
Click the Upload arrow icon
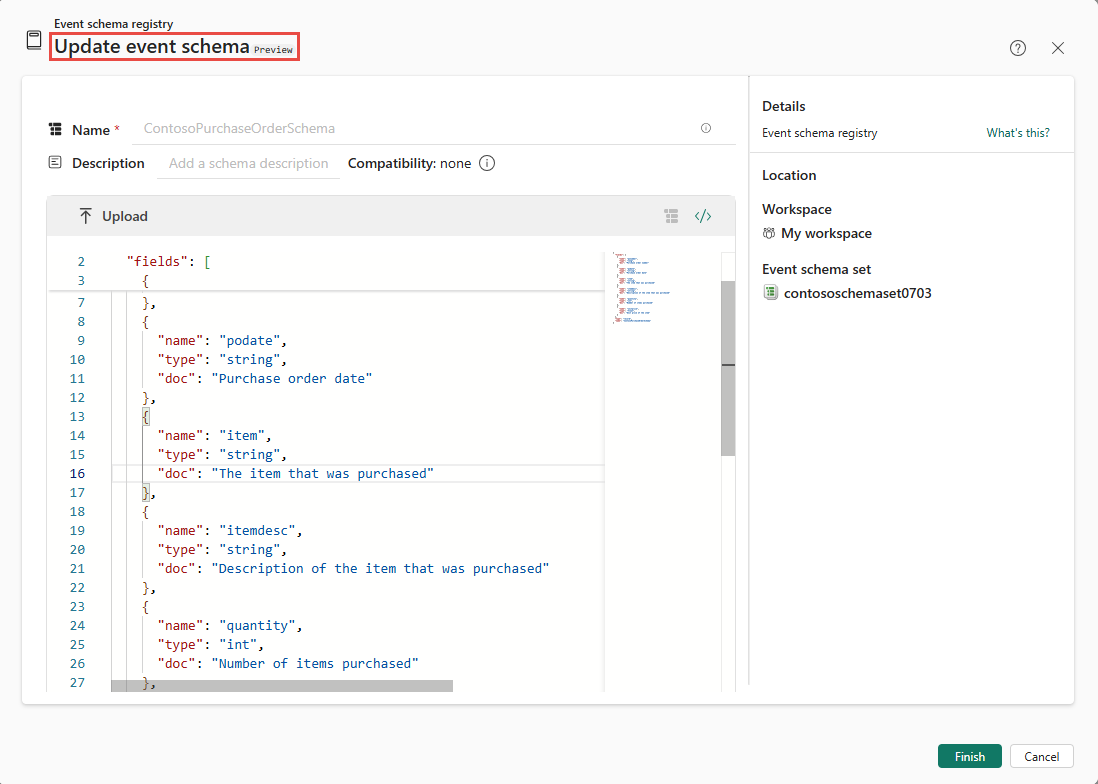tap(86, 216)
